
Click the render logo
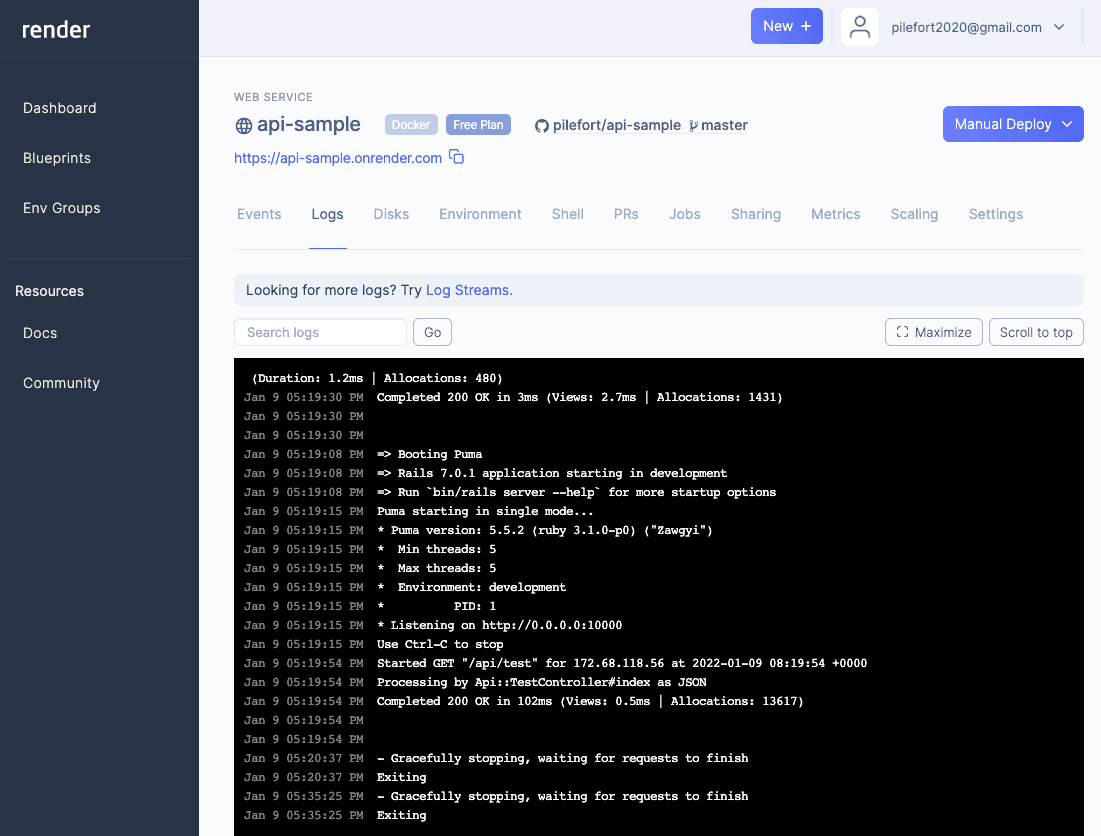[x=57, y=30]
